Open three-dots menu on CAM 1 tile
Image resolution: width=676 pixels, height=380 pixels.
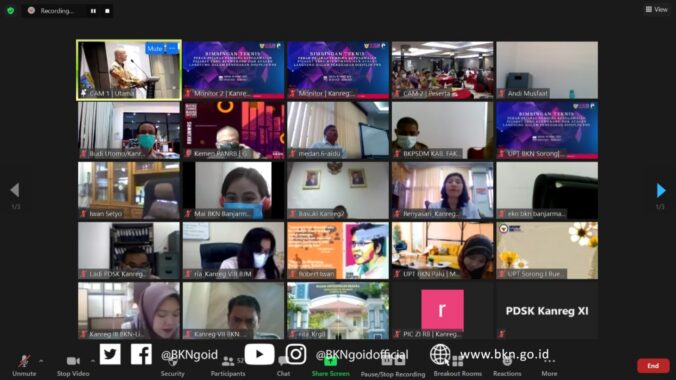pyautogui.click(x=172, y=48)
